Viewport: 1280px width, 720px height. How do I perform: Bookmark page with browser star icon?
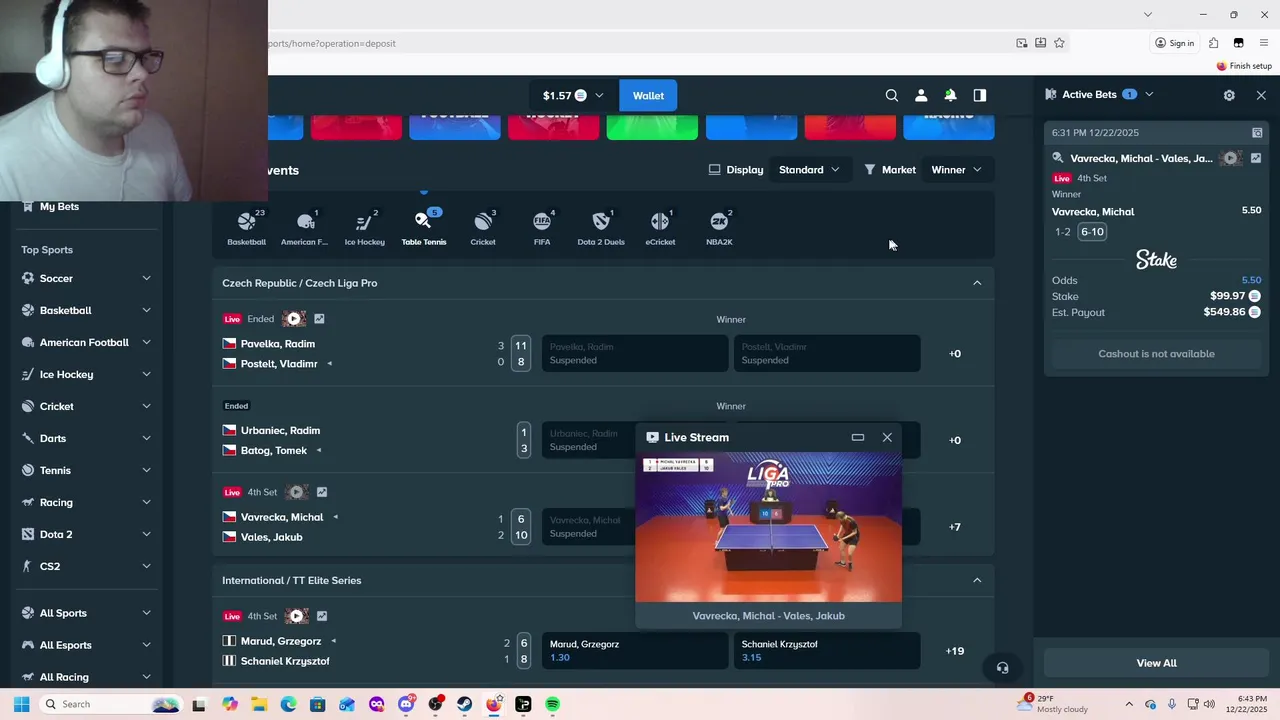1059,43
